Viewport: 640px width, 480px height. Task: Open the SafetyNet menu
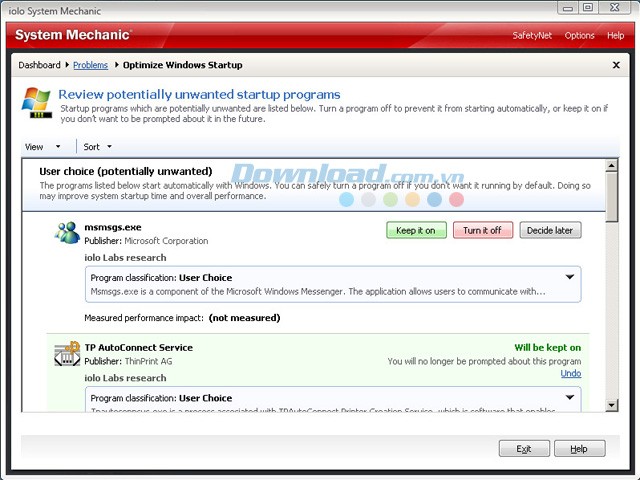[x=530, y=36]
